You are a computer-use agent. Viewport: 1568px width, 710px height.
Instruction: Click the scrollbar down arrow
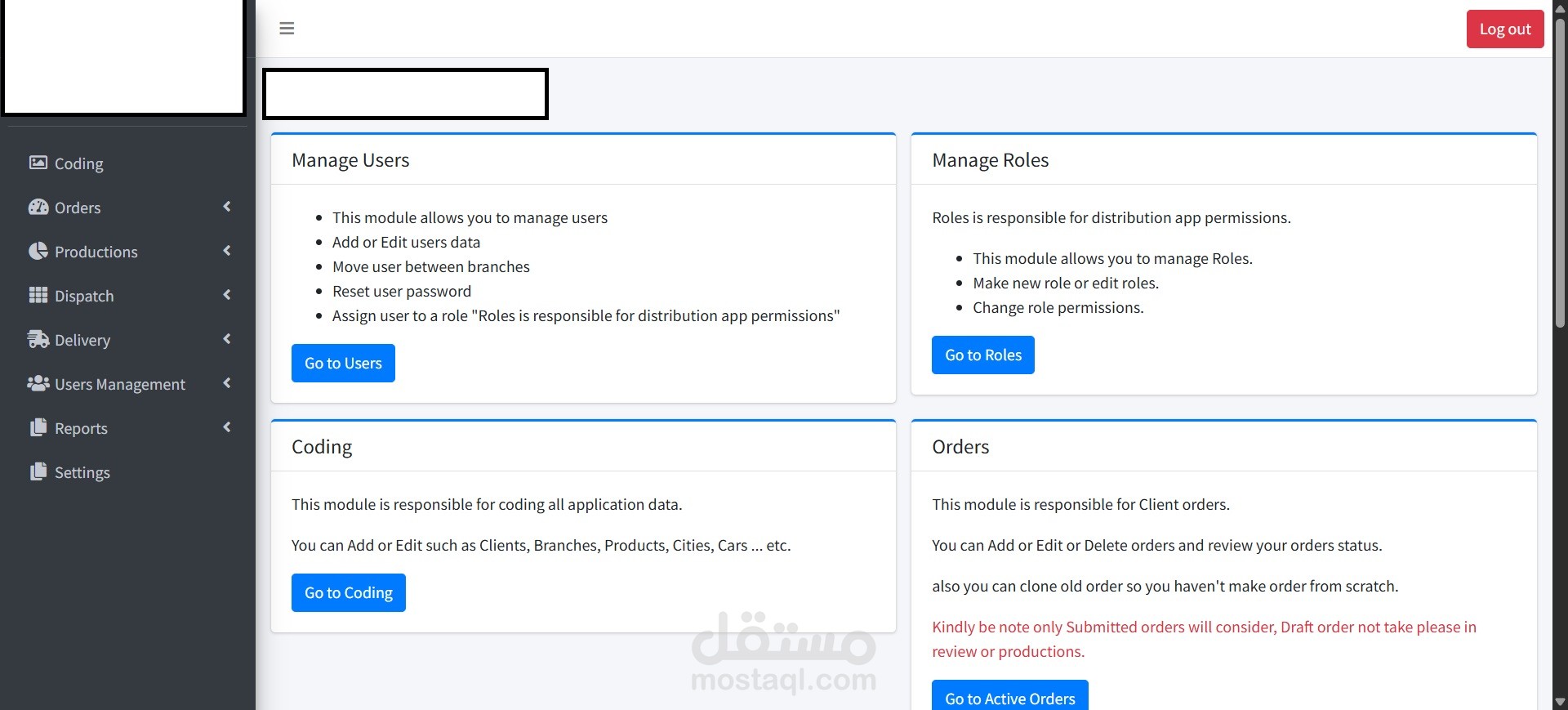1560,702
